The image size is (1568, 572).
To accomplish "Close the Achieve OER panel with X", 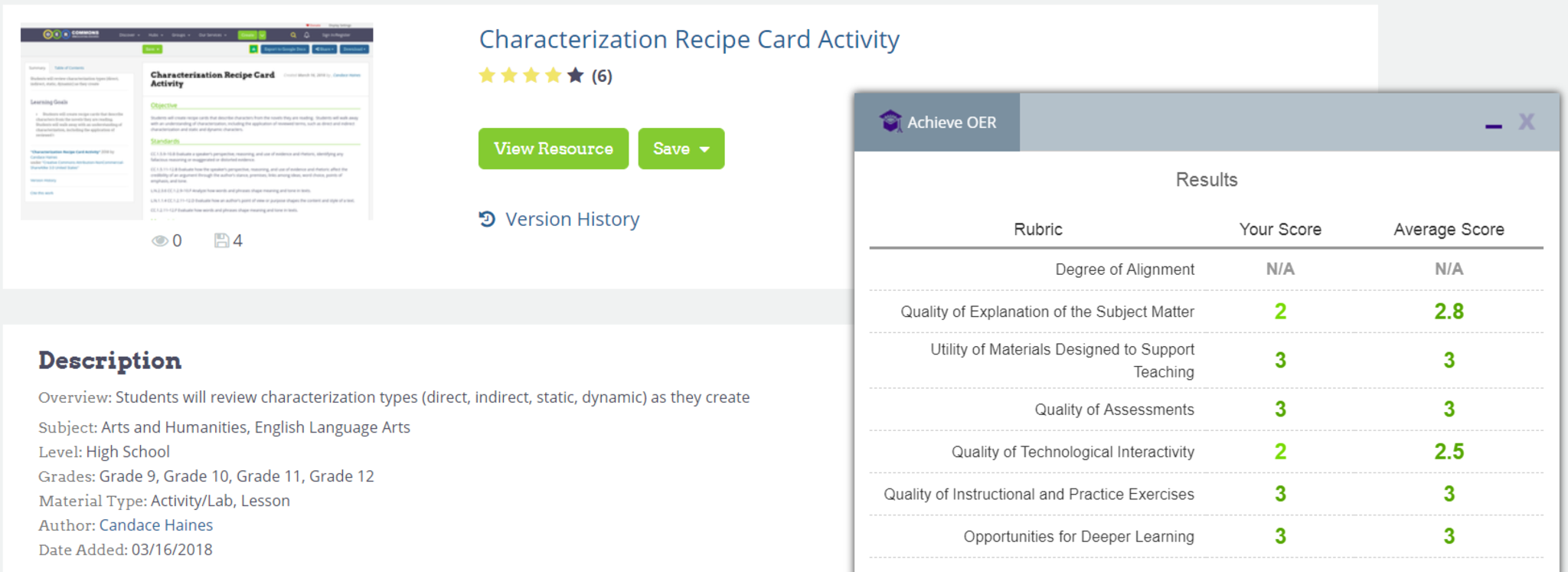I will [1527, 122].
